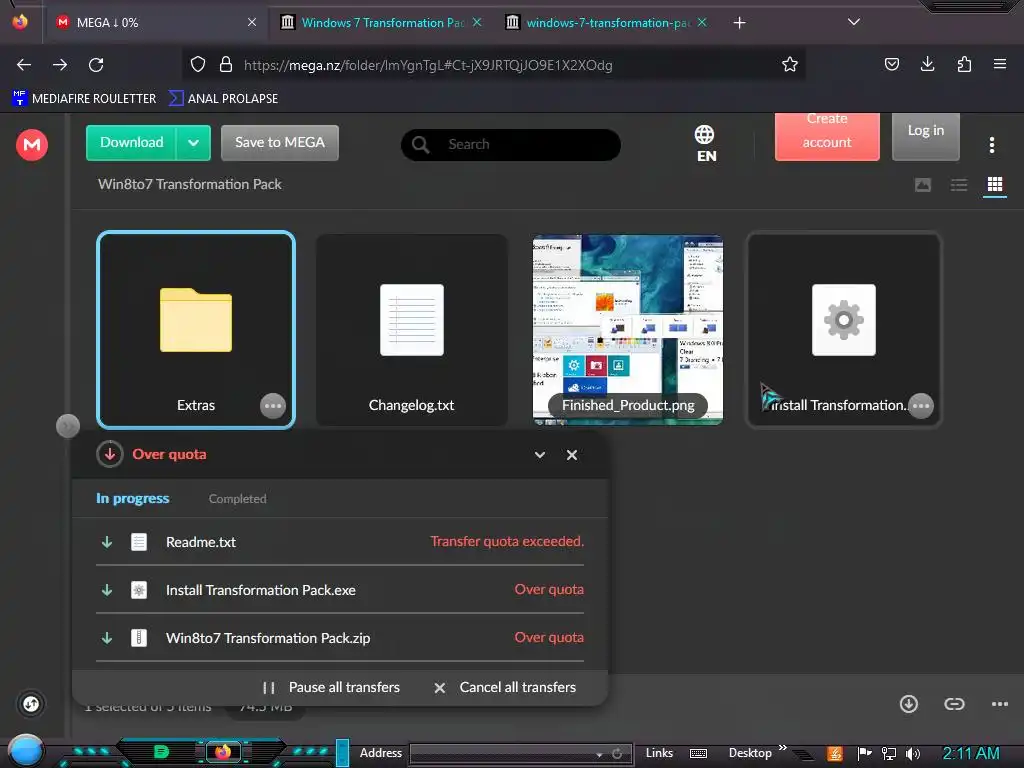Click the browser URL address bar
Image resolution: width=1024 pixels, height=768 pixels.
point(493,65)
